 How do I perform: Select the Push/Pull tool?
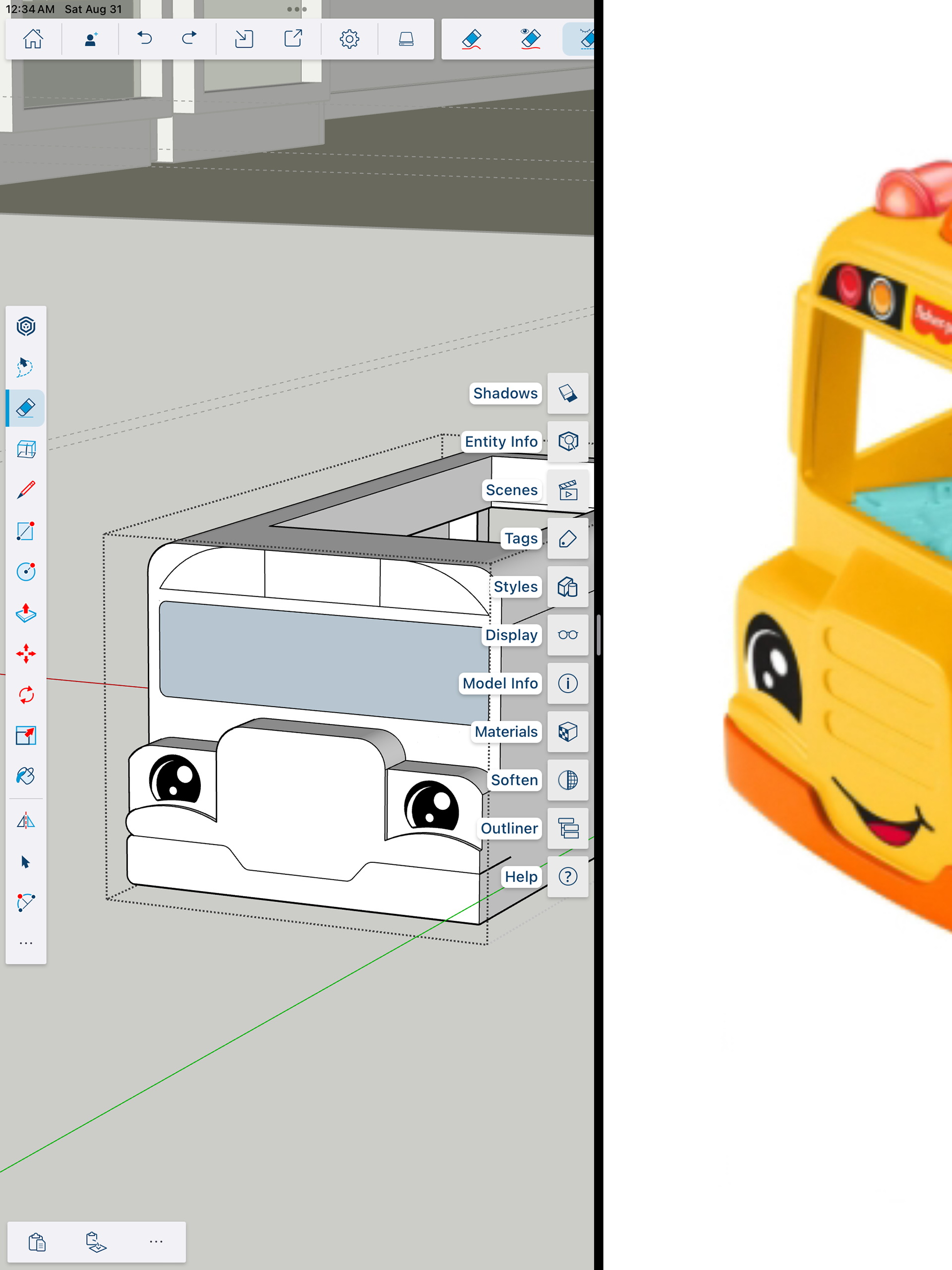26,613
